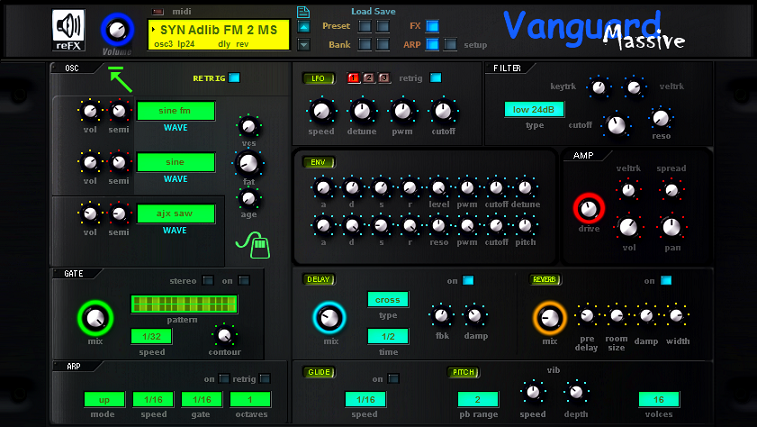757x427 pixels.
Task: Select LFO number 1
Action: (353, 78)
